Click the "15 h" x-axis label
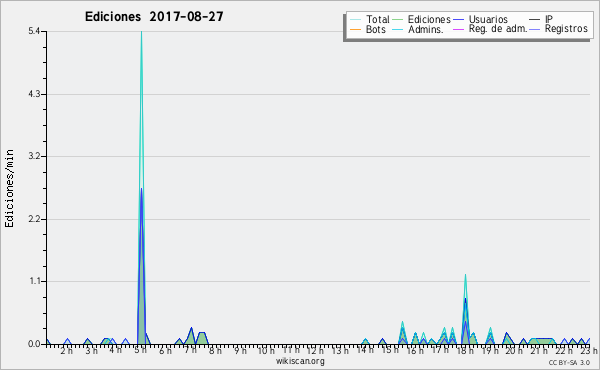This screenshot has width=600, height=370. pos(390,350)
